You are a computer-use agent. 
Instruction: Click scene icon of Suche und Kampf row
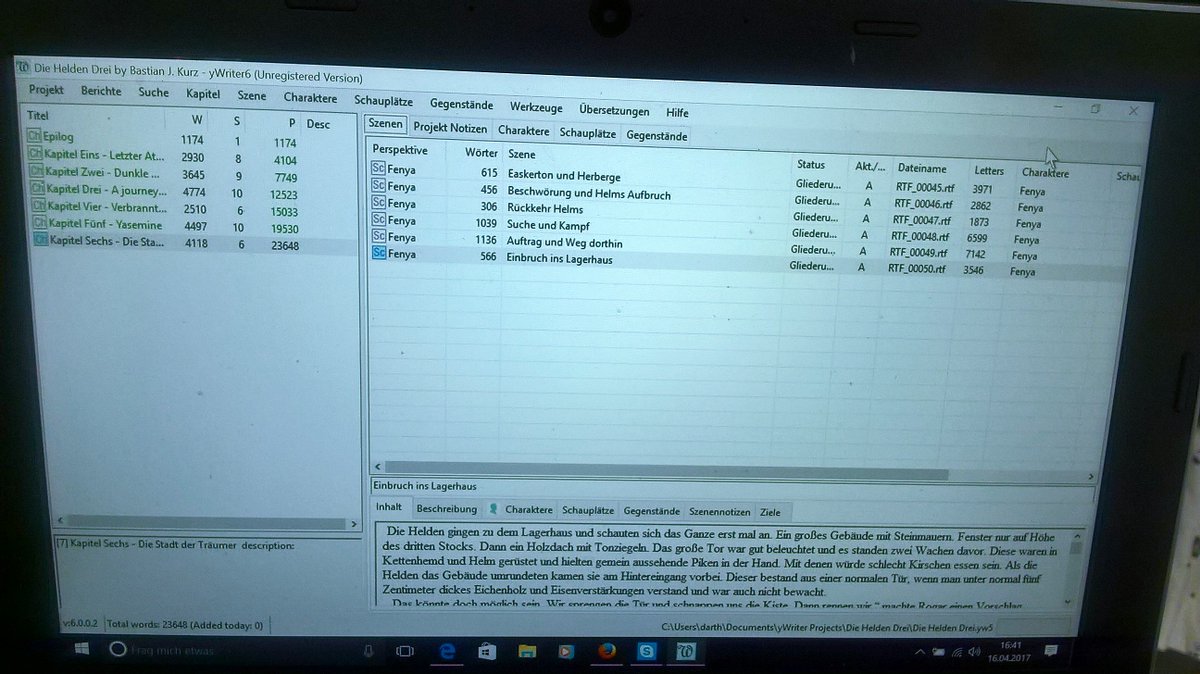point(379,219)
